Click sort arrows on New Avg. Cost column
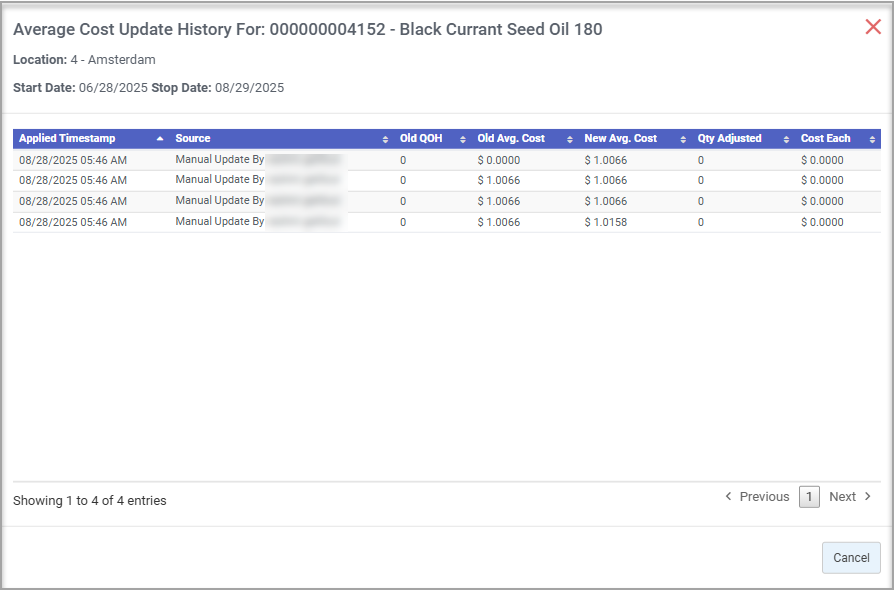Image resolution: width=894 pixels, height=590 pixels. (x=683, y=139)
